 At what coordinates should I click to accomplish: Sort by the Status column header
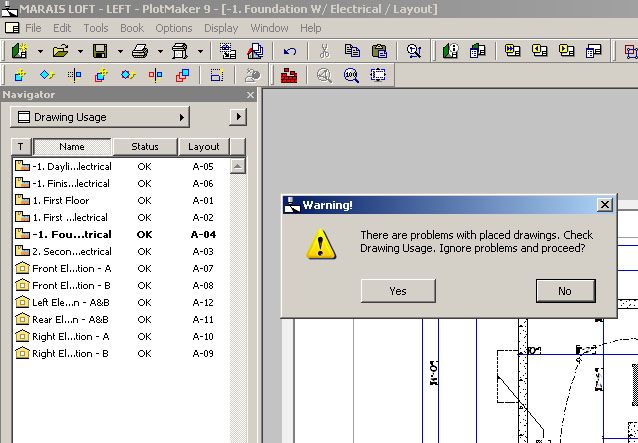145,147
